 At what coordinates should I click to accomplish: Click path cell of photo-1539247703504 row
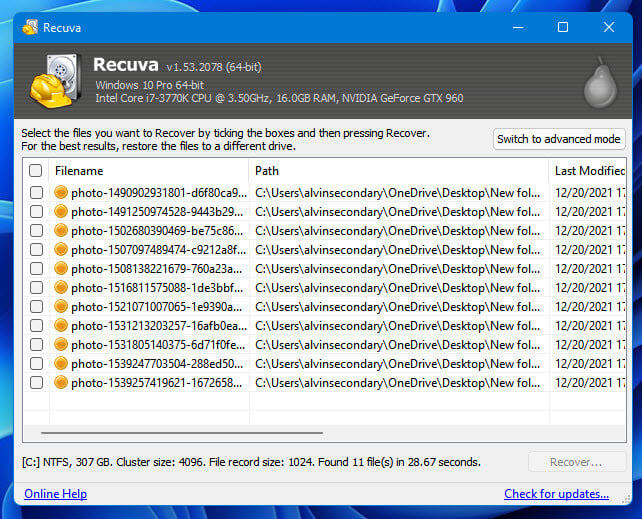pyautogui.click(x=398, y=364)
